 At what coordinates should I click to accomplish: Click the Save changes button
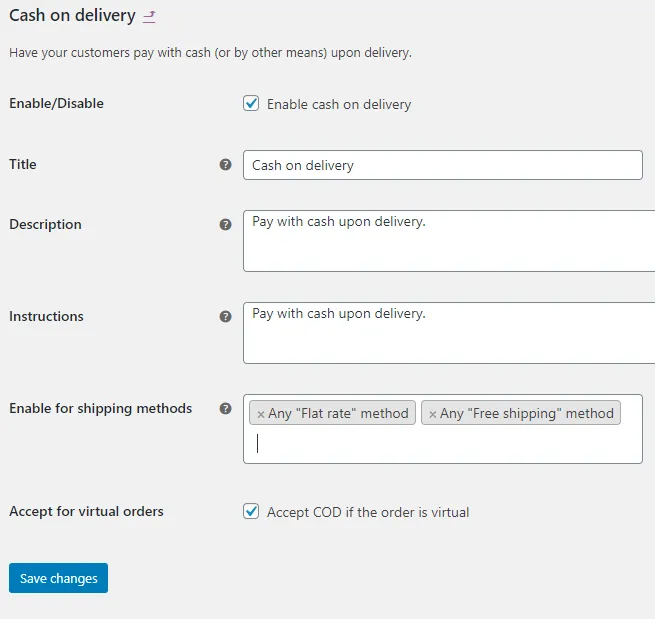point(58,578)
